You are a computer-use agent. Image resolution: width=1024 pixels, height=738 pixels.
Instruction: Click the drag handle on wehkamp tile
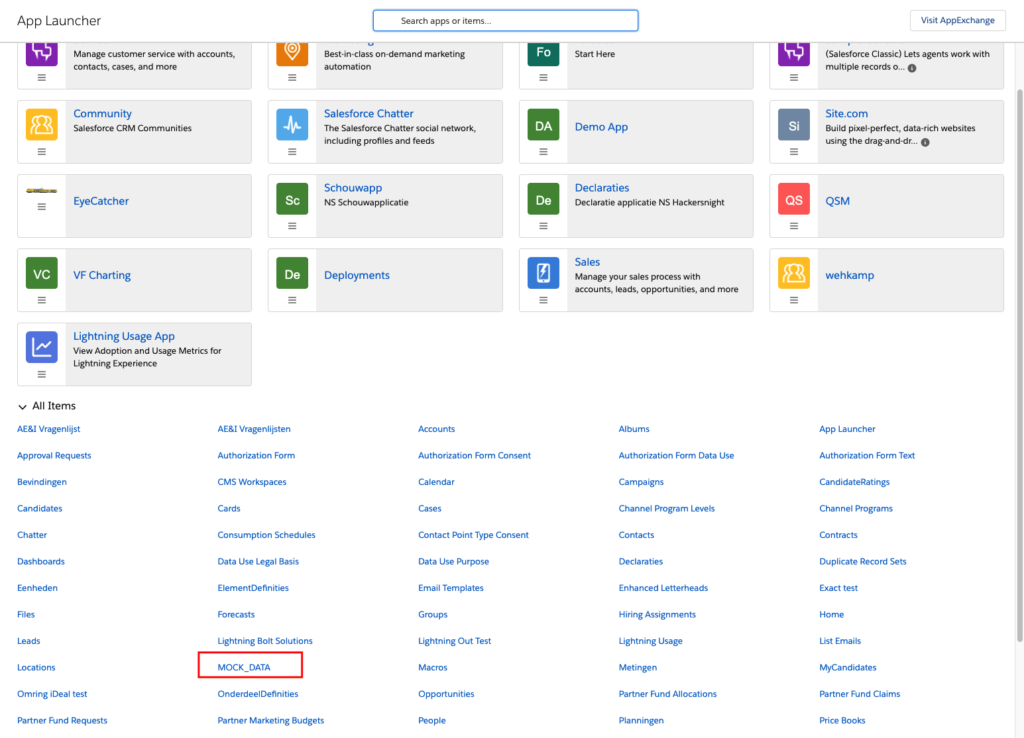point(793,300)
